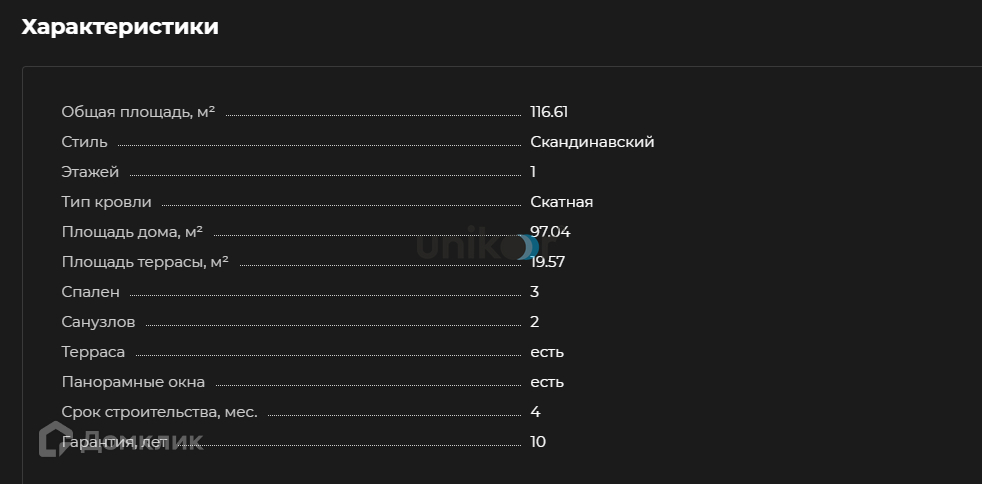Click the Срок строительства, мес. label

coord(159,412)
